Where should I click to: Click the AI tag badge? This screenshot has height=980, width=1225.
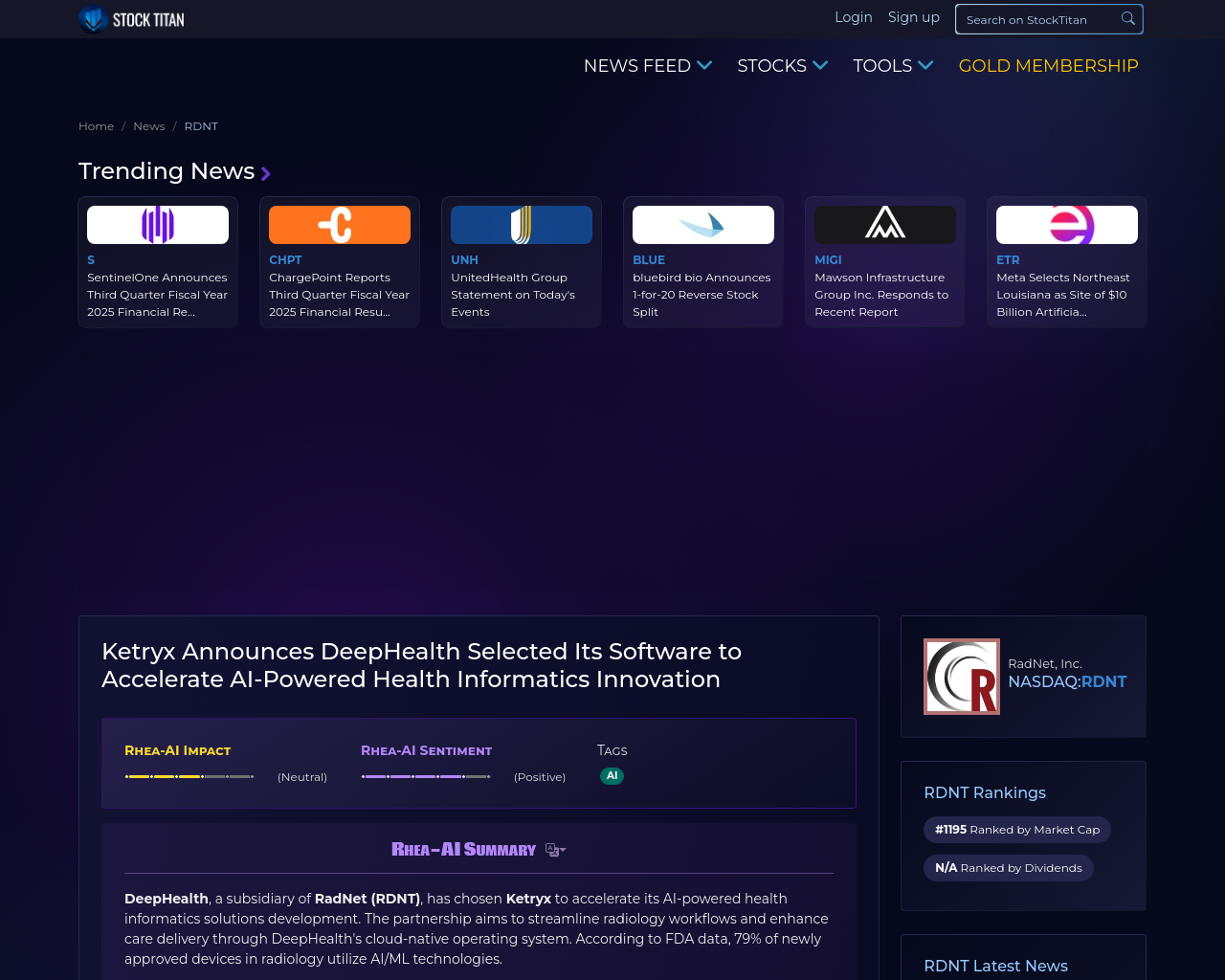tap(612, 776)
